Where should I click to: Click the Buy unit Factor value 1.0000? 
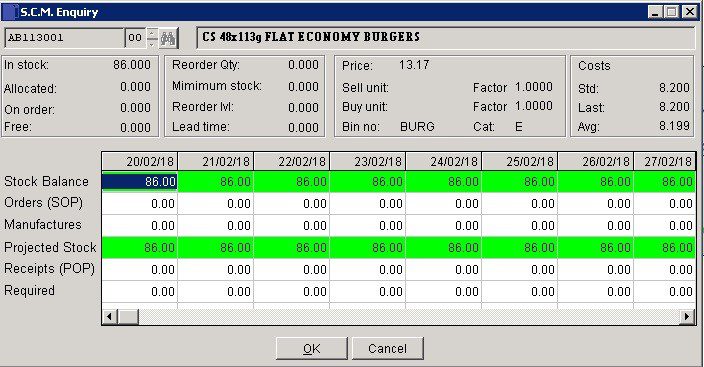tap(533, 106)
